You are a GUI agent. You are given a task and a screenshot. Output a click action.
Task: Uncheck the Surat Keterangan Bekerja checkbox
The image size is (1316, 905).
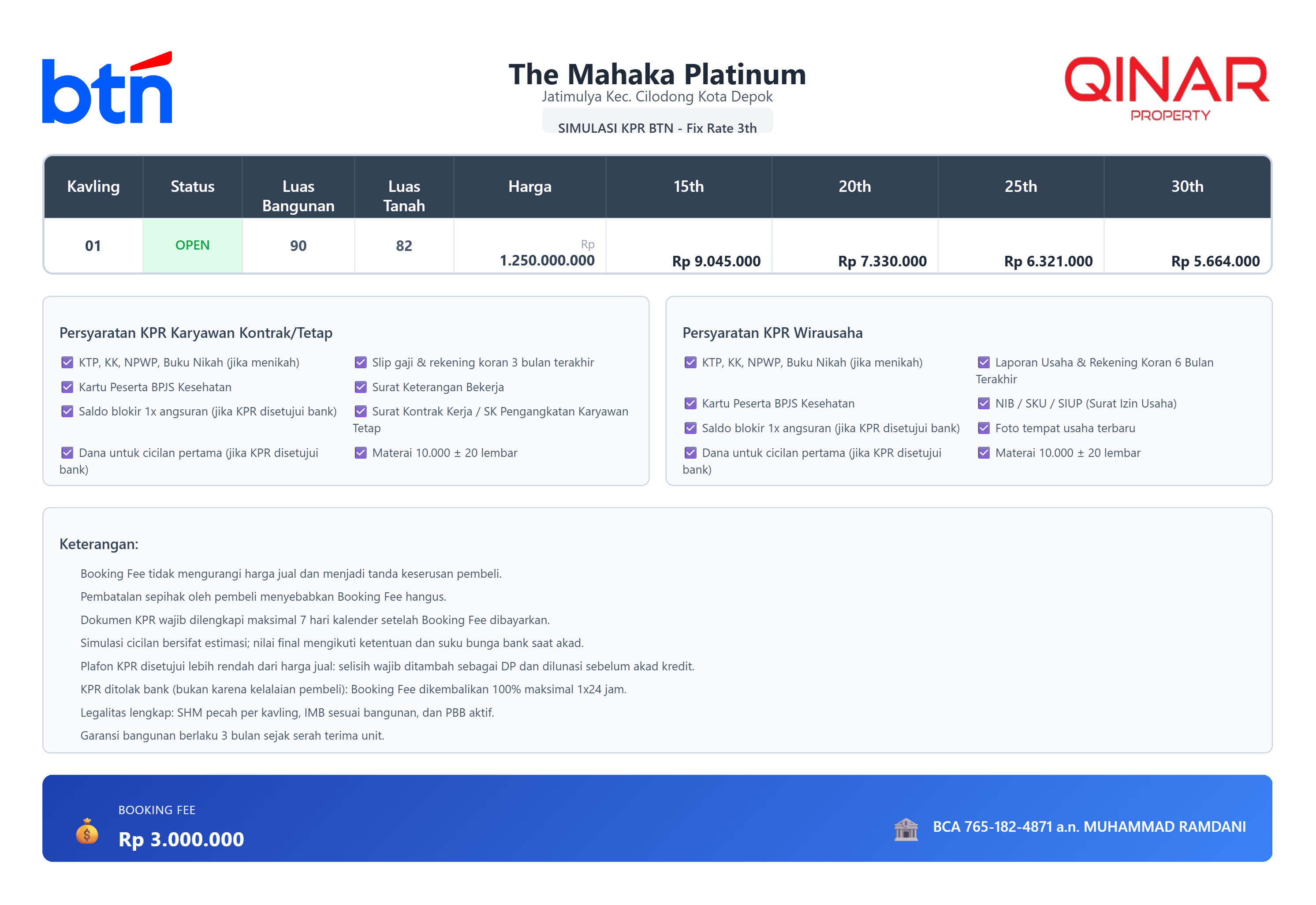click(x=361, y=387)
